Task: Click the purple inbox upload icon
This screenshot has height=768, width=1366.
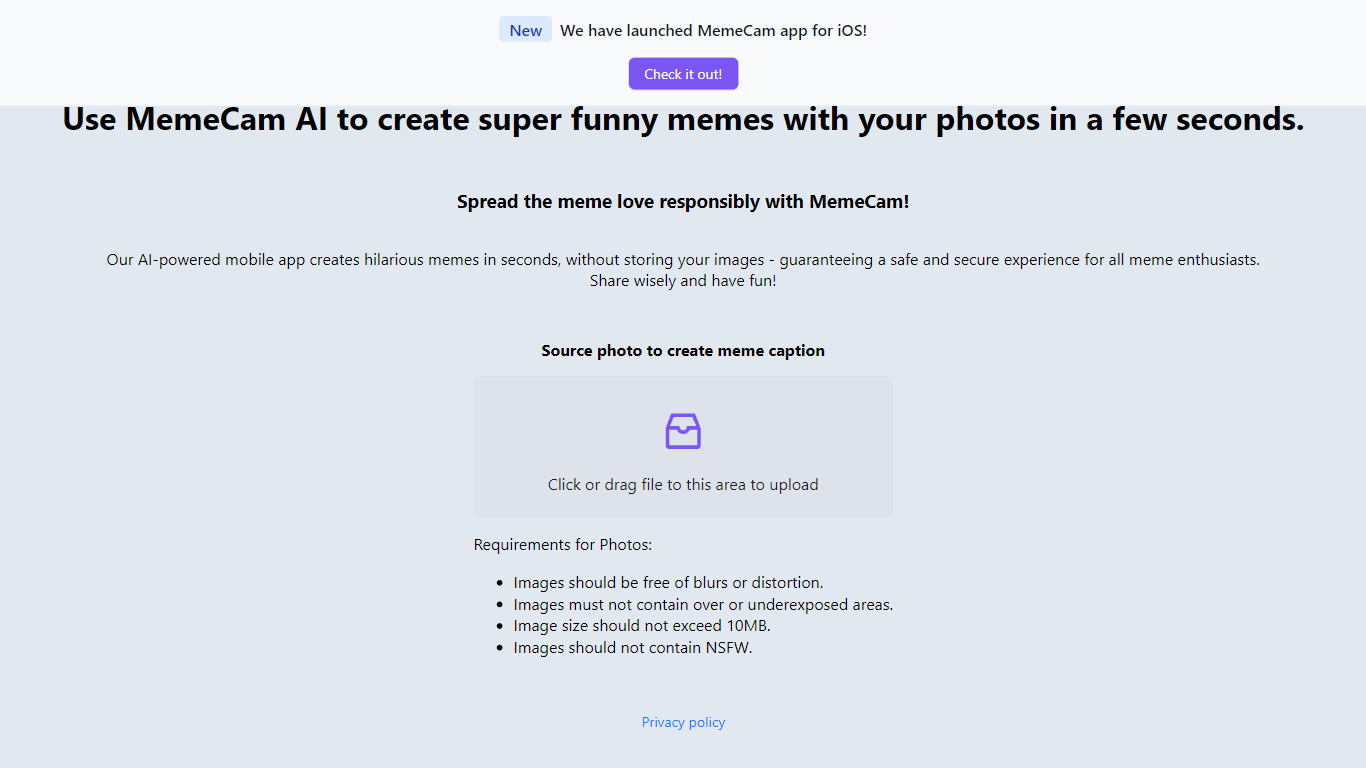Action: (x=683, y=431)
